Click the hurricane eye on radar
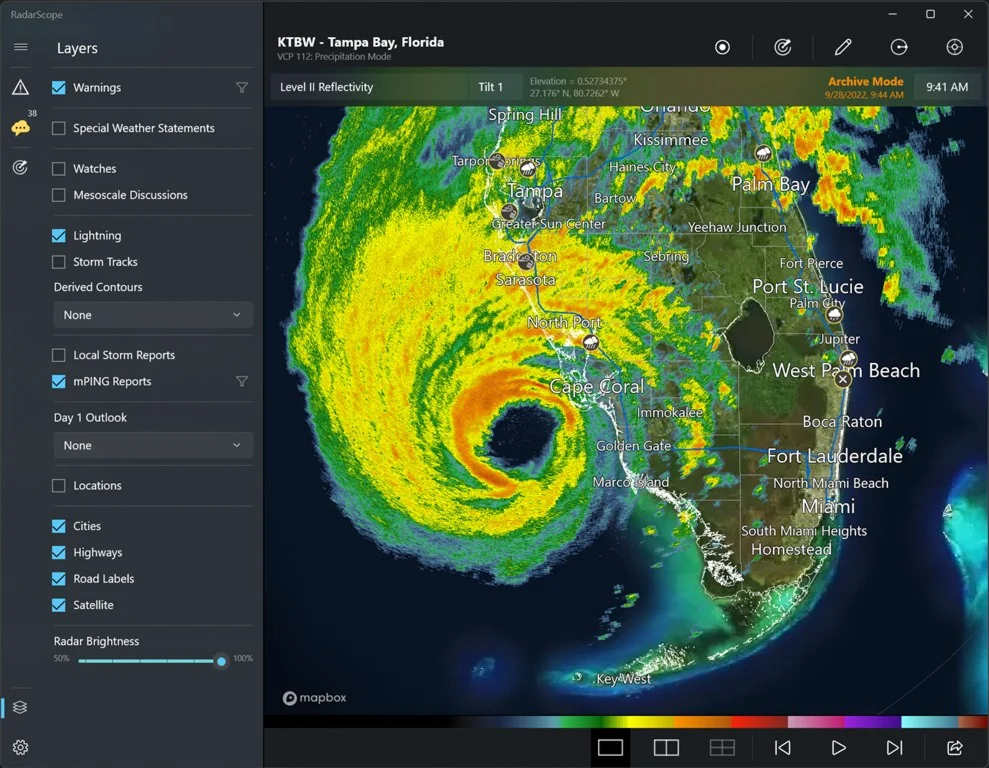The height and width of the screenshot is (768, 989). tap(523, 438)
